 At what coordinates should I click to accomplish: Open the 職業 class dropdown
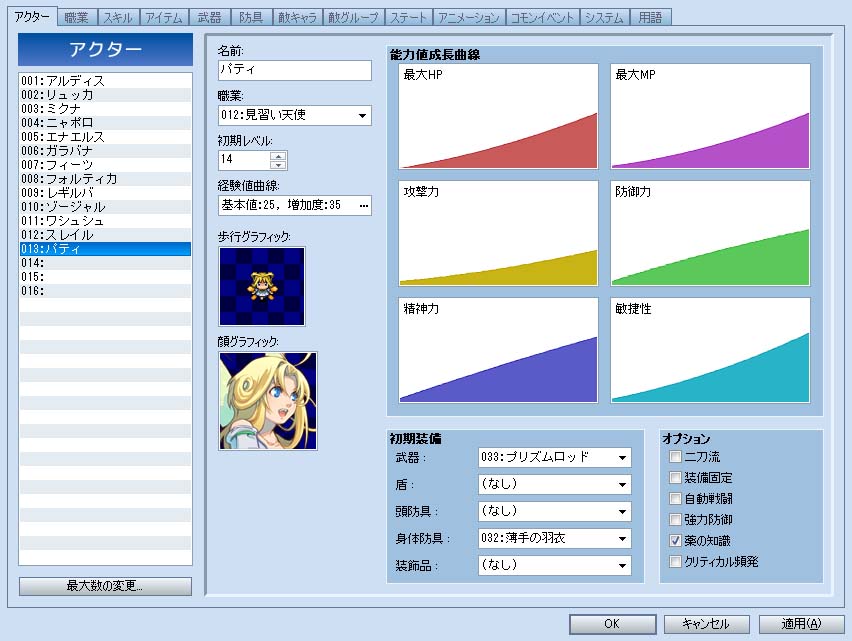pos(294,116)
